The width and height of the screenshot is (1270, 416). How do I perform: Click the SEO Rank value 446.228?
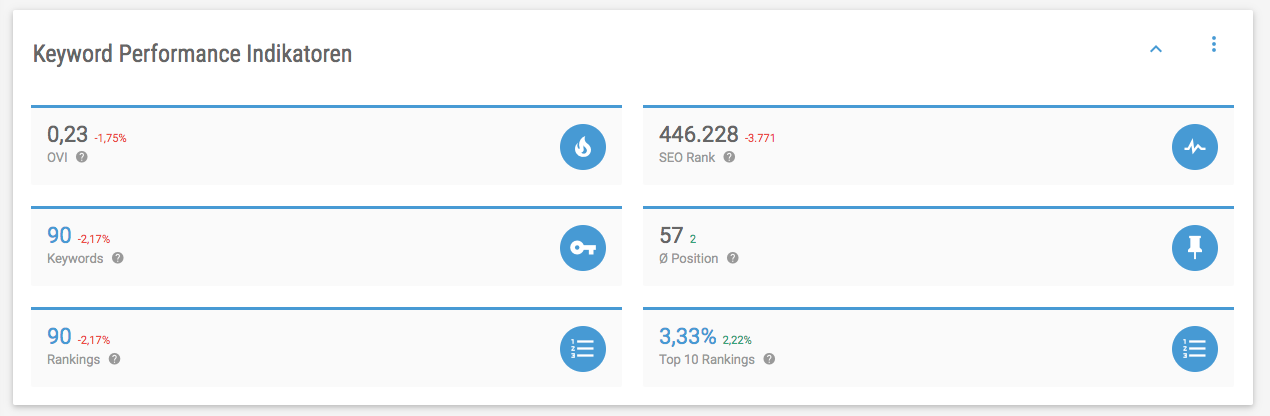point(699,135)
